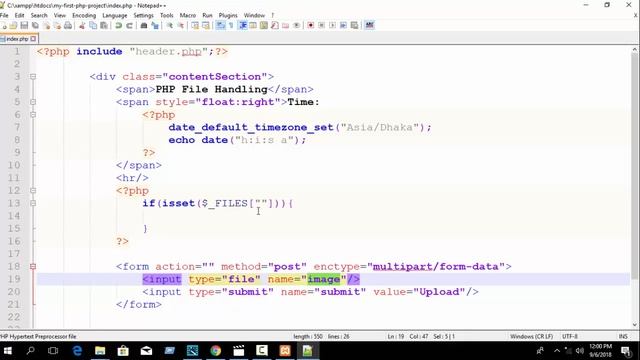Collapse the span fold marker on line 5
The height and width of the screenshot is (360, 640).
click(33, 102)
